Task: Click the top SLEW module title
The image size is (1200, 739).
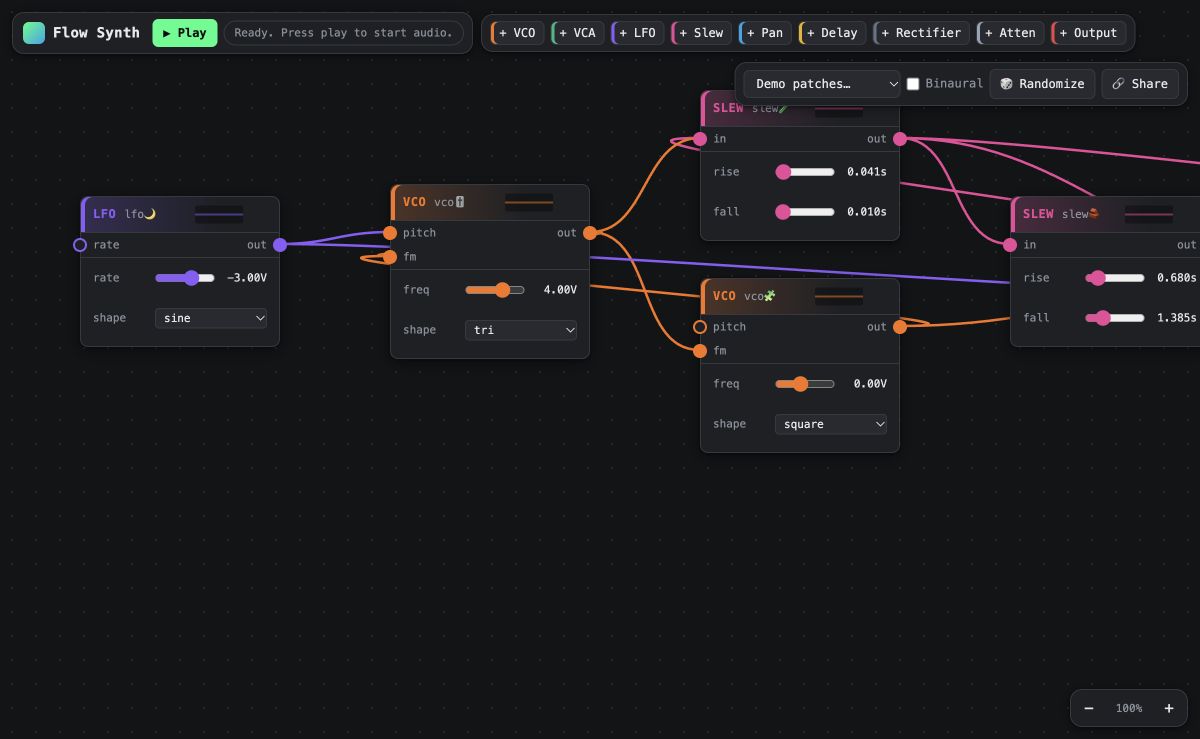Action: coord(728,108)
